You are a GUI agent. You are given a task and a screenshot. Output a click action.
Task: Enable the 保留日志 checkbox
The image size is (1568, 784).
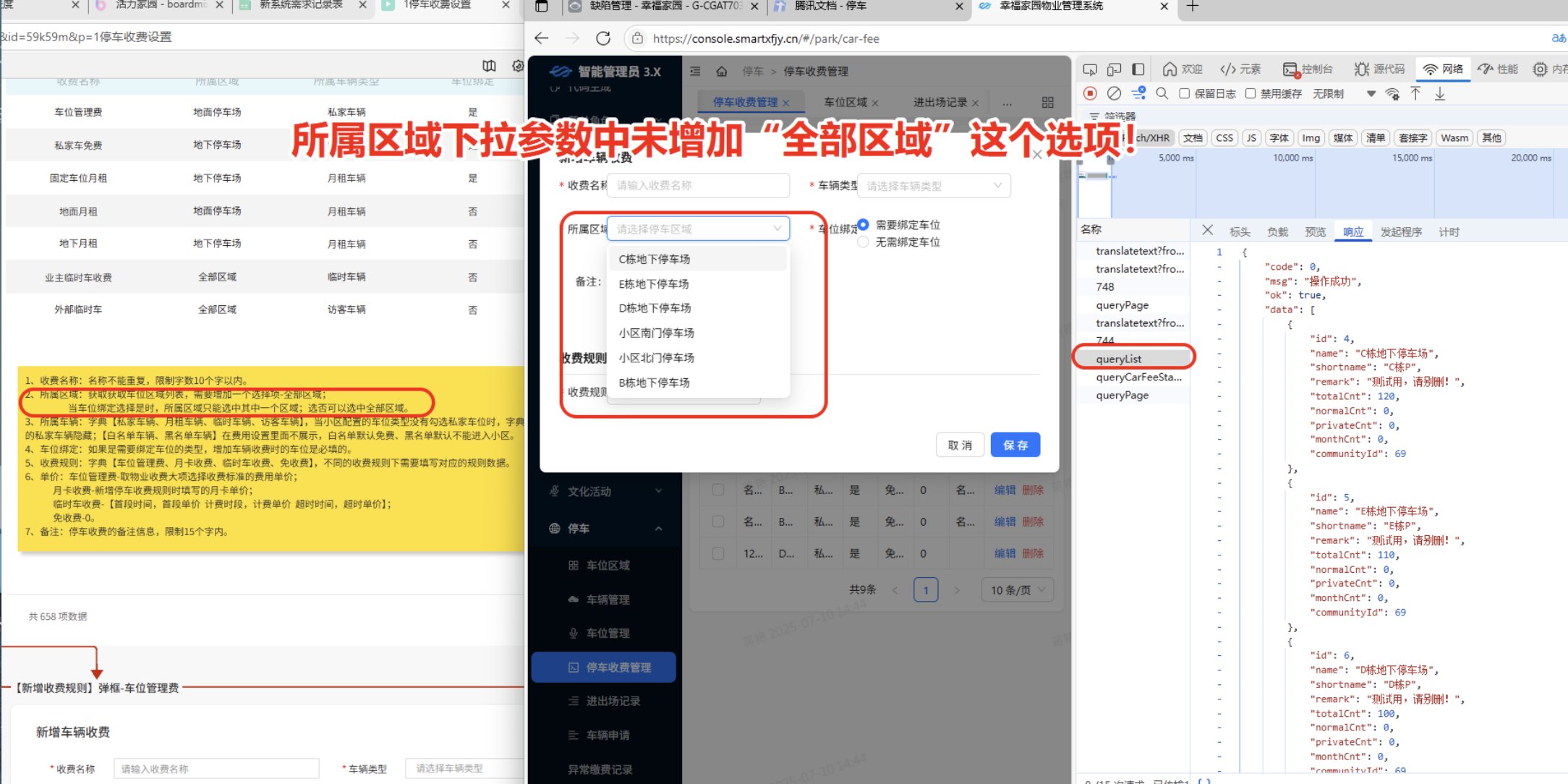coord(1185,93)
